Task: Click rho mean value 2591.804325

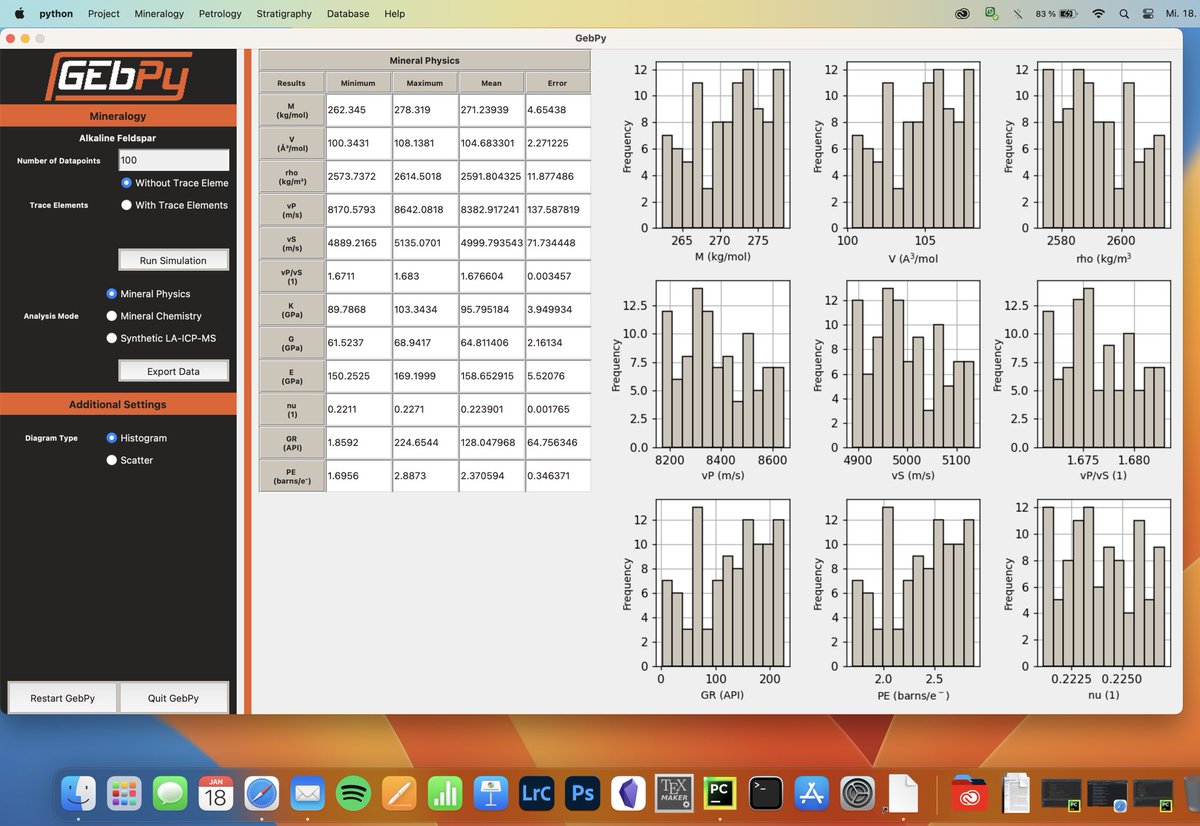Action: [x=491, y=177]
